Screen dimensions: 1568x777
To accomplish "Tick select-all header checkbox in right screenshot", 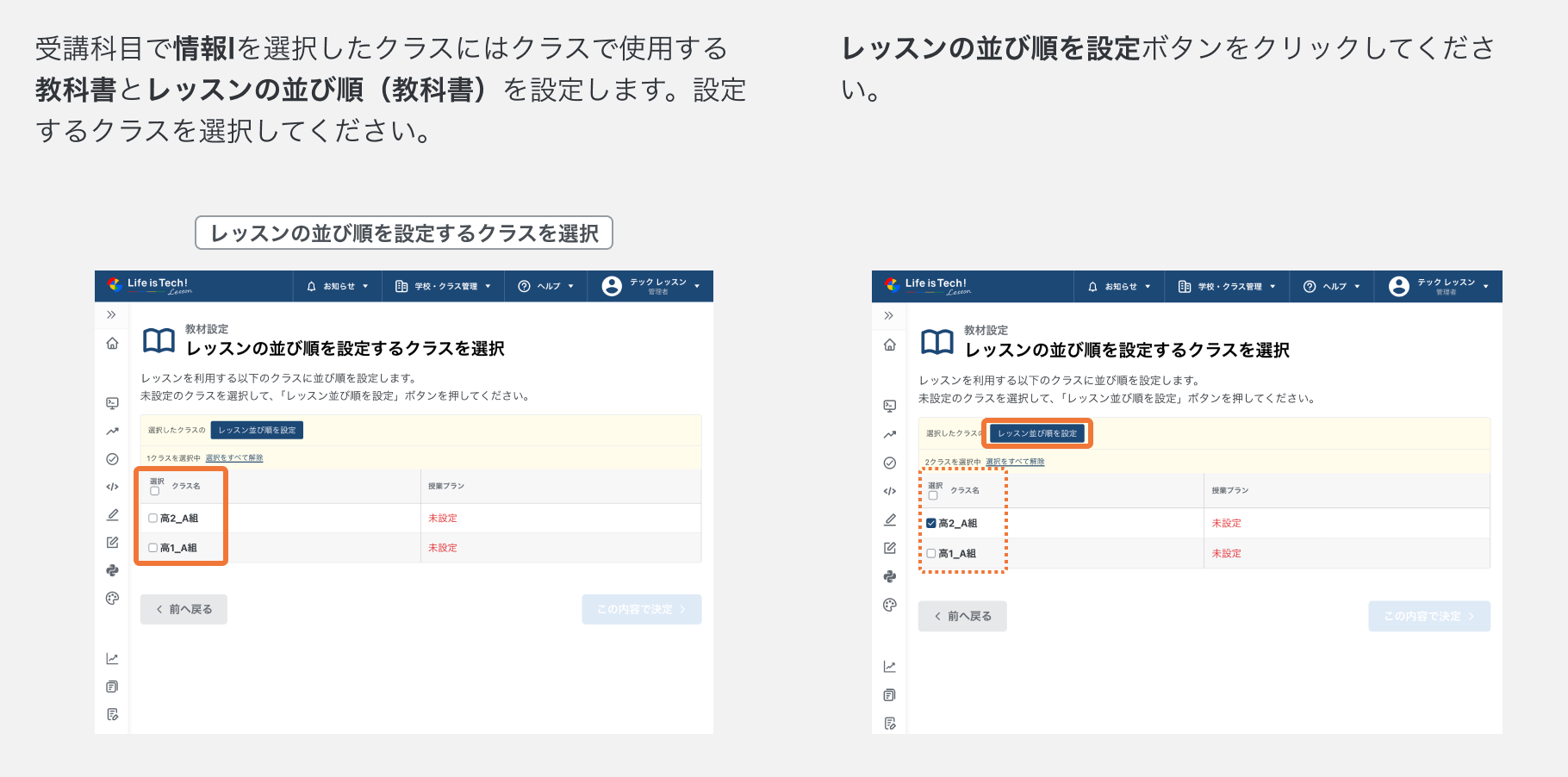I will coord(933,495).
